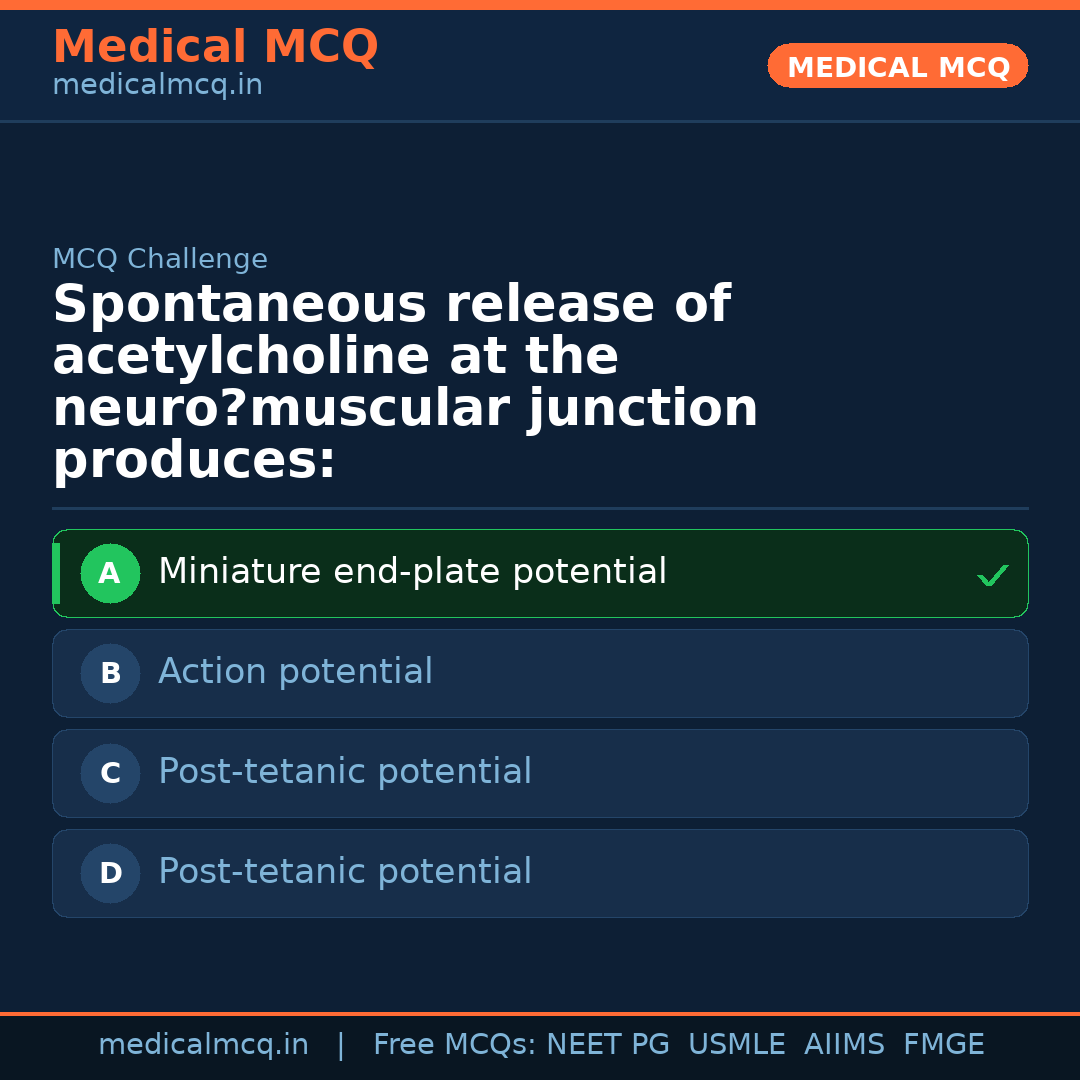Open medicalmcq.in link in the footer
The height and width of the screenshot is (1080, 1080).
203,1045
